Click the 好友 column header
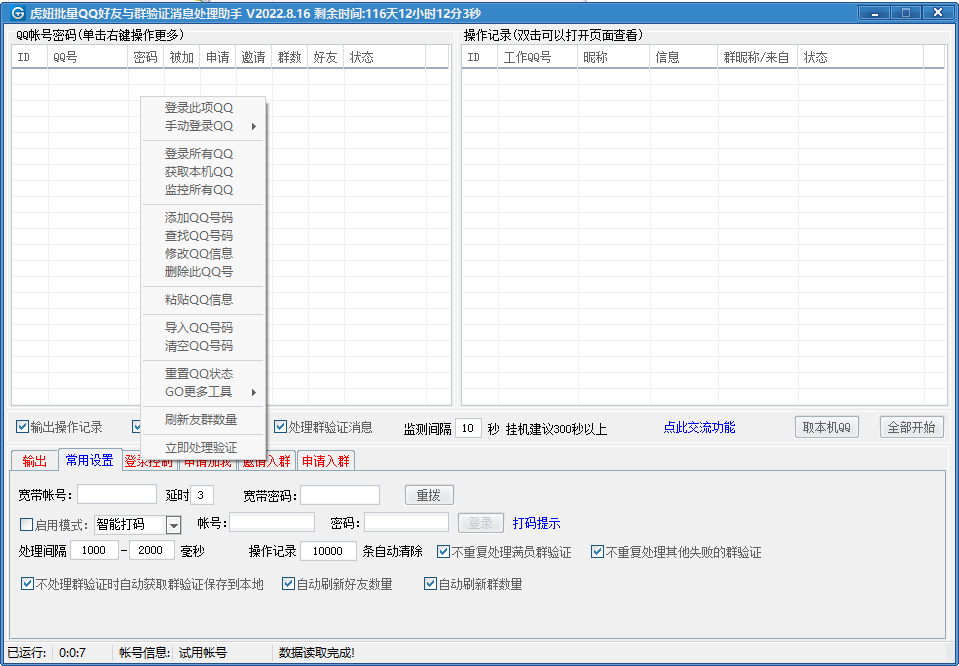Viewport: 959px width, 666px height. [326, 57]
